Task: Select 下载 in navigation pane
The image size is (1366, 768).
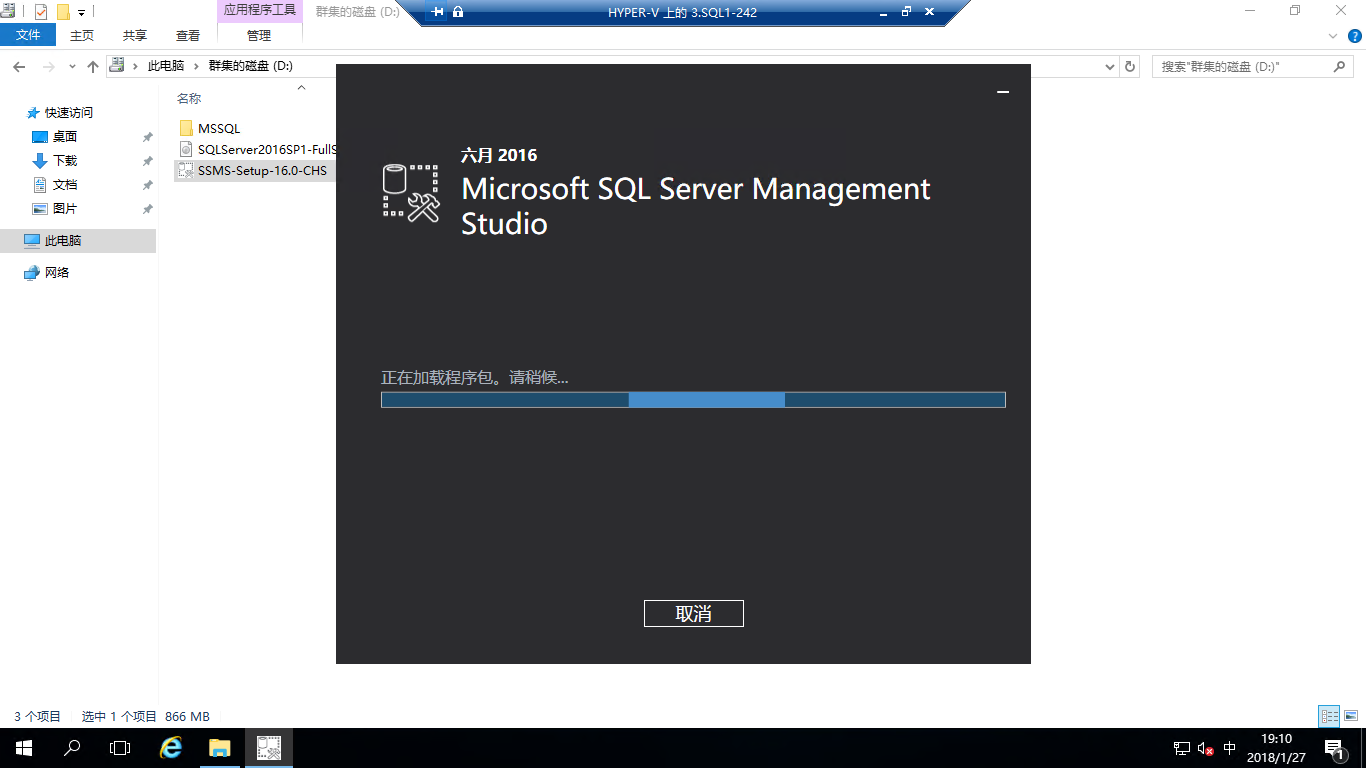Action: (x=65, y=161)
